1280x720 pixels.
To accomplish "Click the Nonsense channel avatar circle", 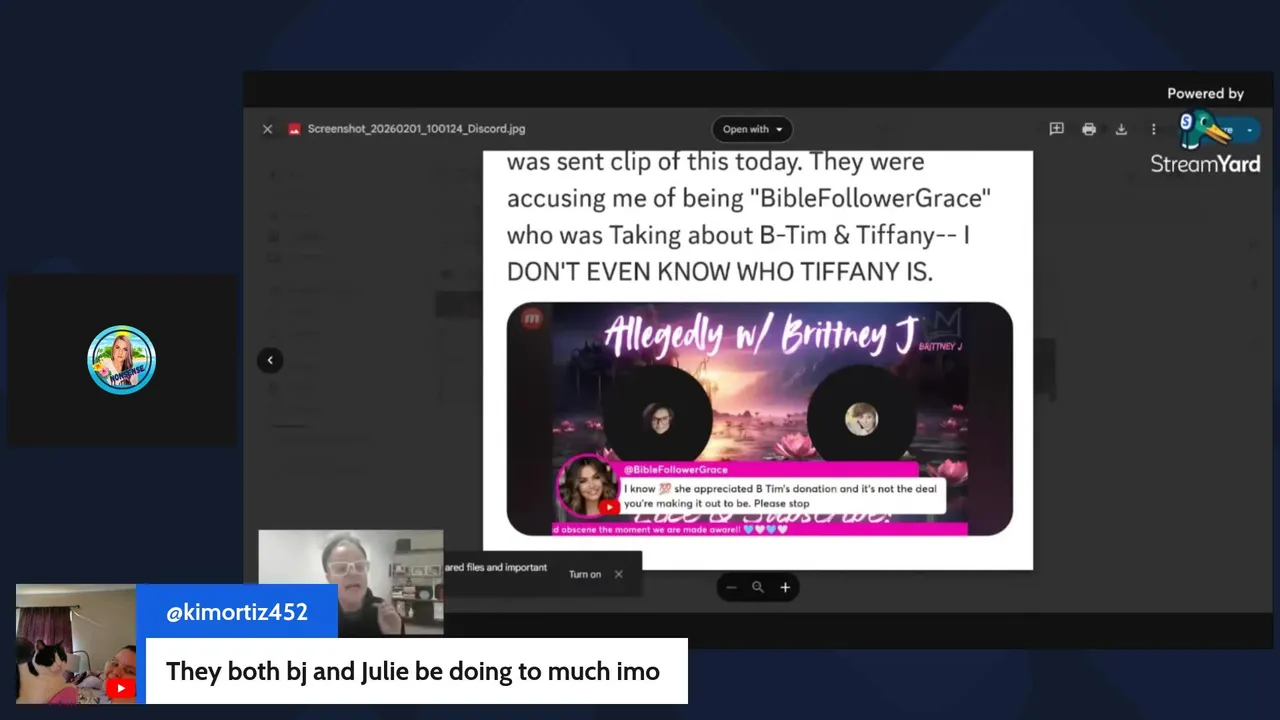I will click(122, 360).
